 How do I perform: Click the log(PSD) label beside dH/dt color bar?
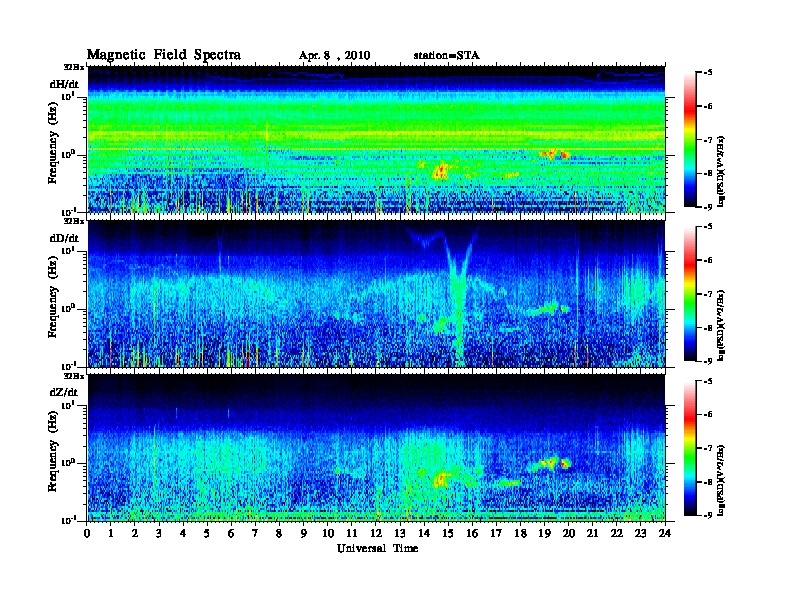click(722, 171)
